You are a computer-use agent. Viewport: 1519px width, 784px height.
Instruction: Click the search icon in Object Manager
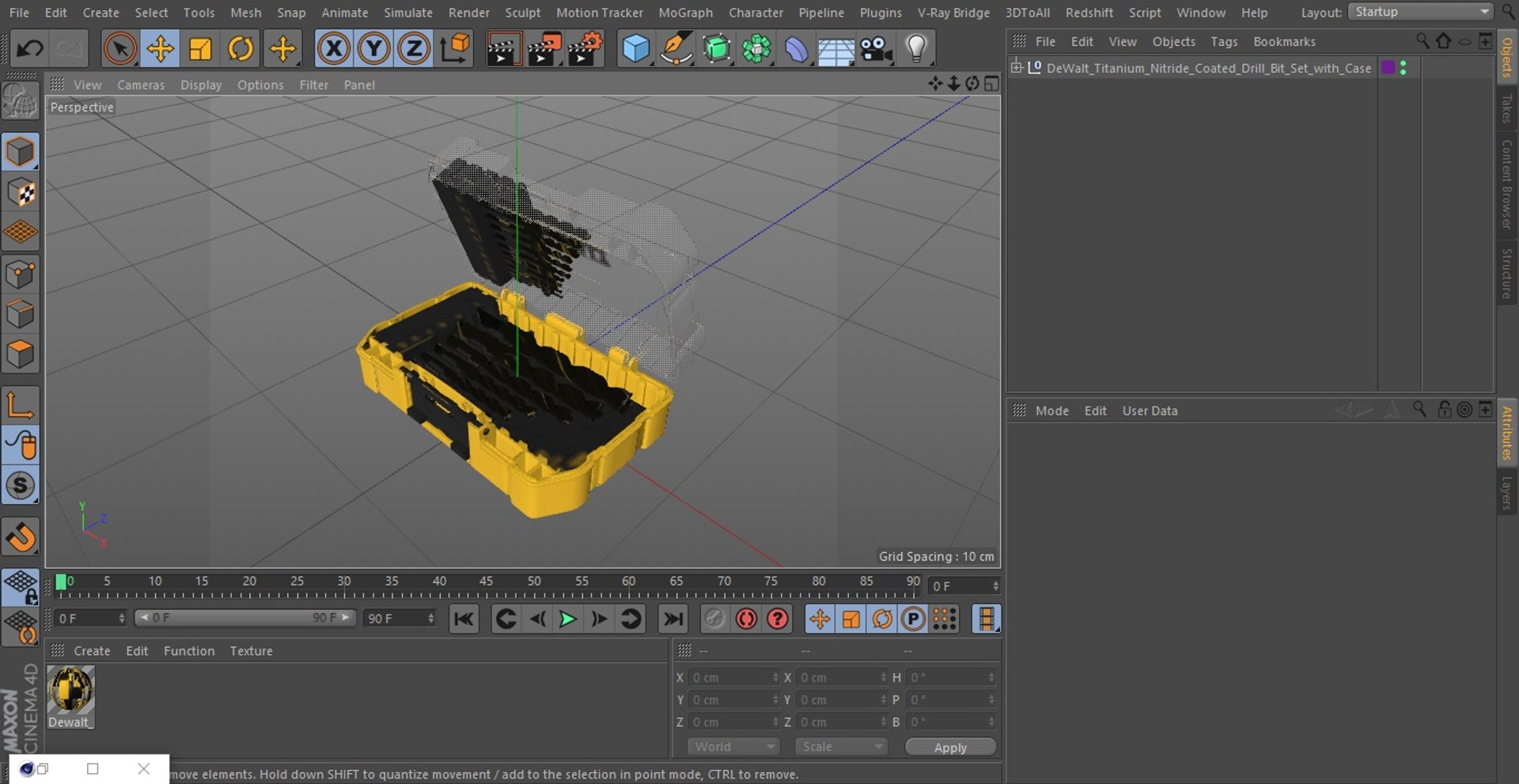click(1422, 41)
